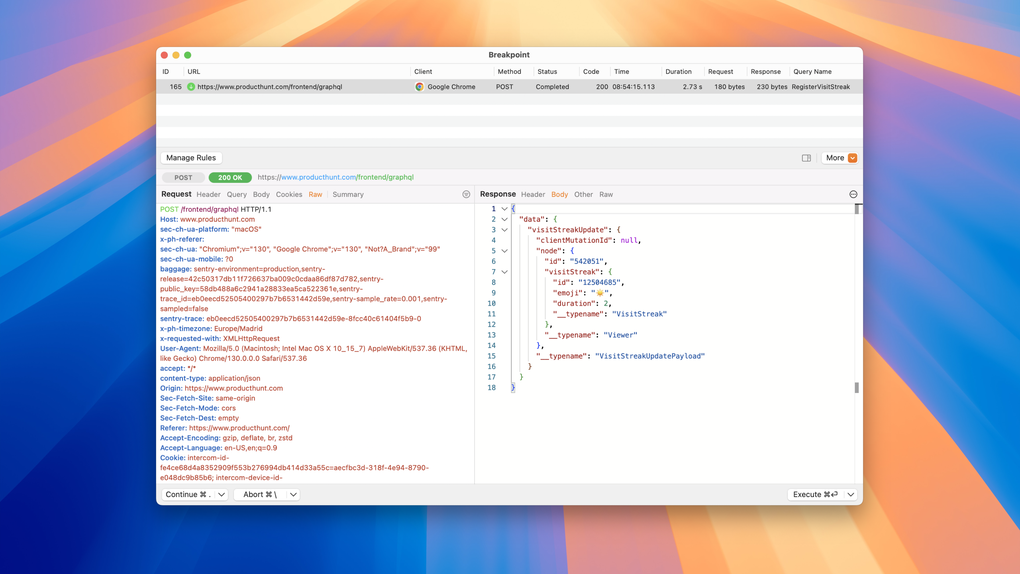Image resolution: width=1020 pixels, height=574 pixels.
Task: Collapse the "node" object on line 5
Action: (504, 251)
